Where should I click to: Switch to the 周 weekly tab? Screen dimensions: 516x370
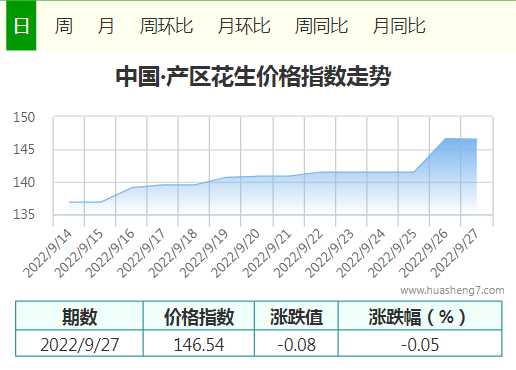pos(63,26)
